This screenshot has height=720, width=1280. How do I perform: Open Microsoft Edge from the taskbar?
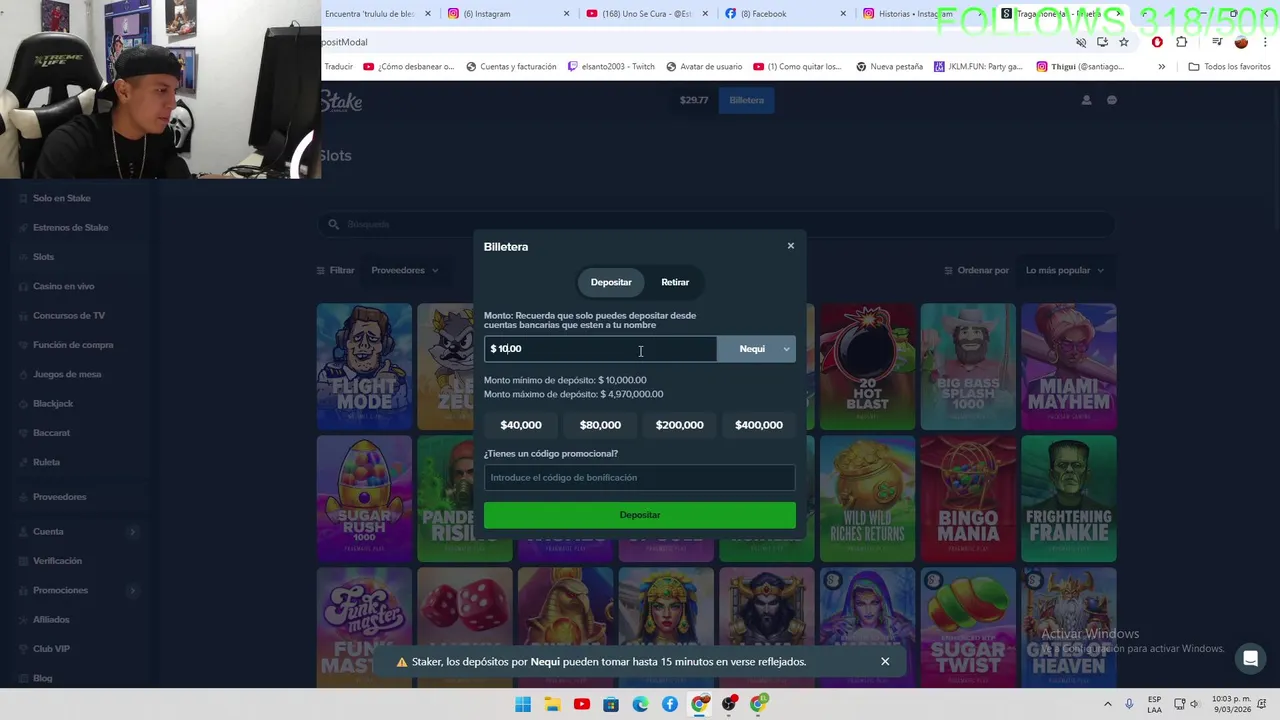pyautogui.click(x=640, y=704)
